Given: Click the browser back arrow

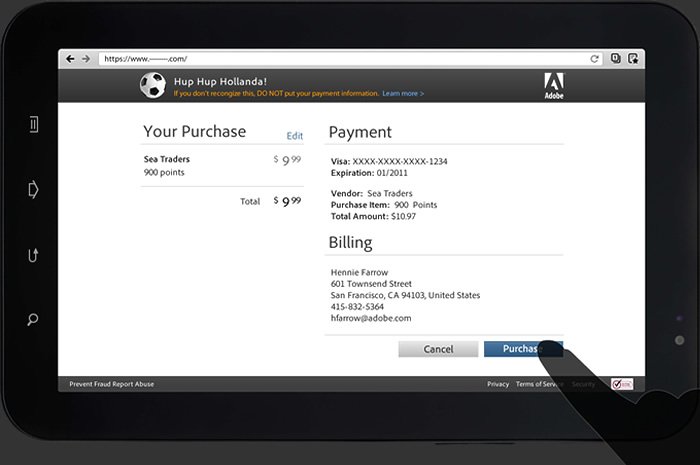Looking at the screenshot, I should pyautogui.click(x=70, y=59).
